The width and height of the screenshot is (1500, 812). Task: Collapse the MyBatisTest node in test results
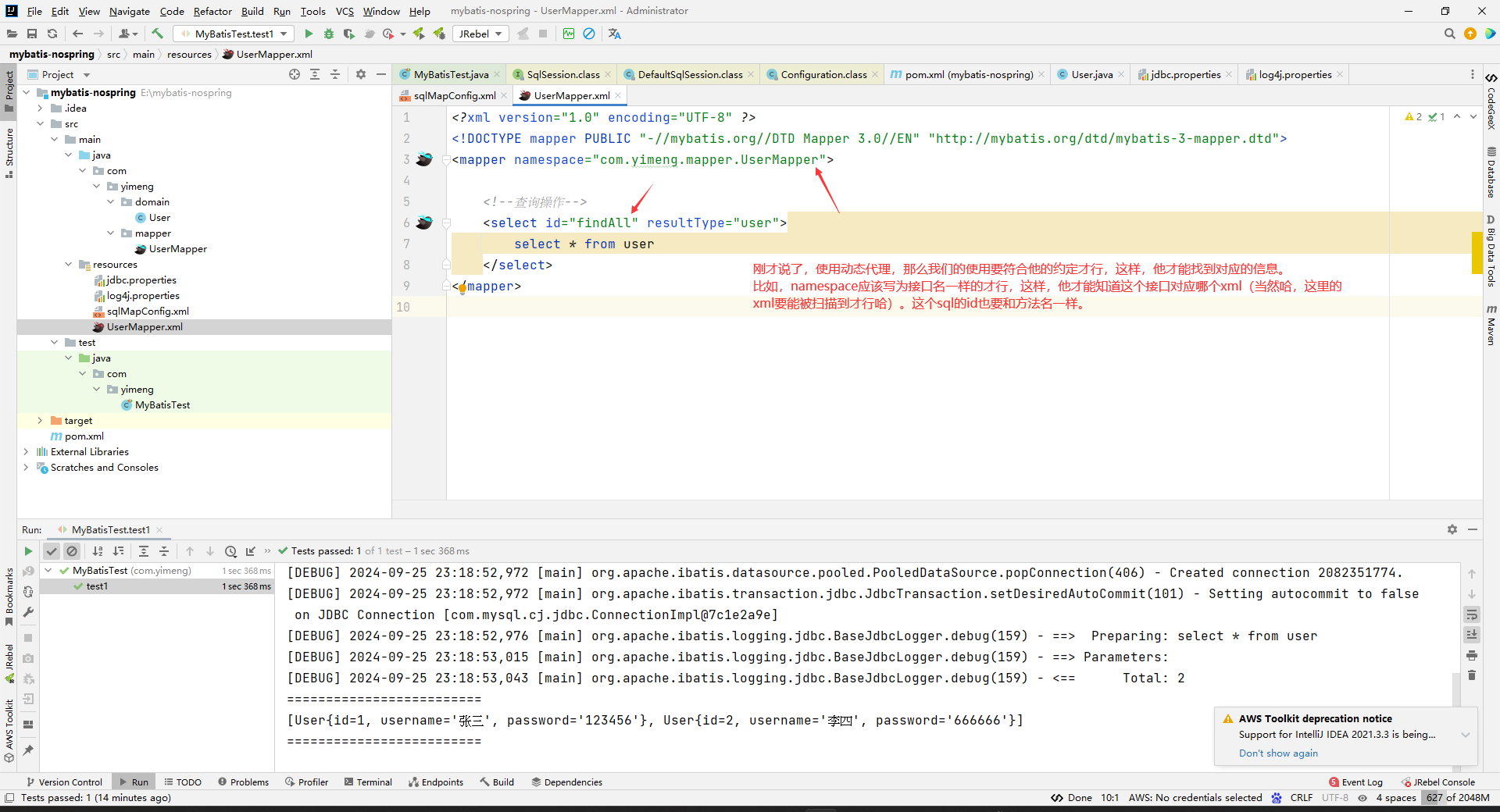point(48,571)
